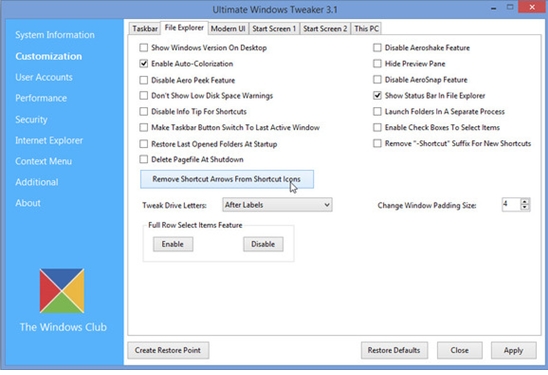Open Additional section
The image size is (548, 375).
pos(37,182)
